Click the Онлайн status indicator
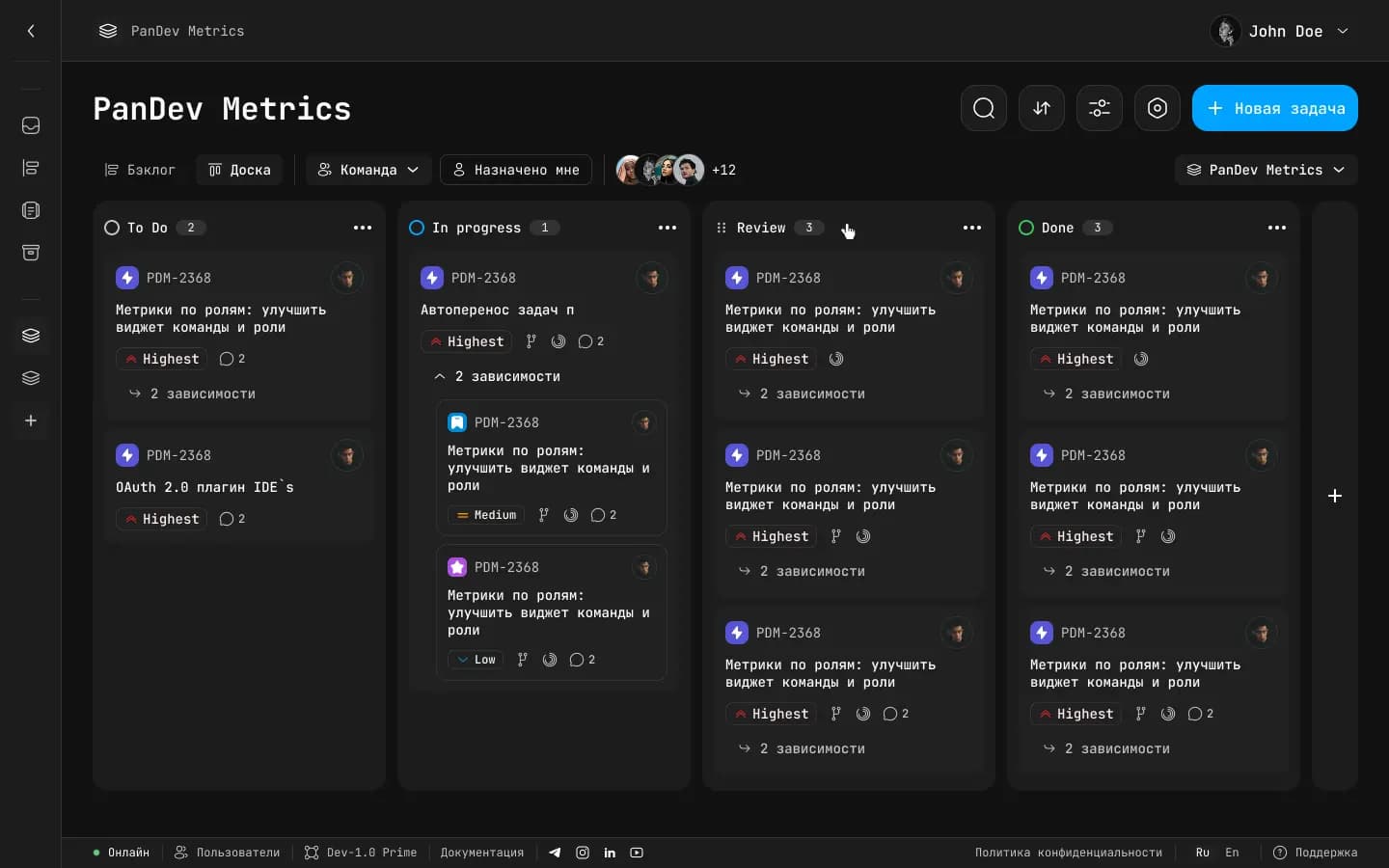1389x868 pixels. 122,853
